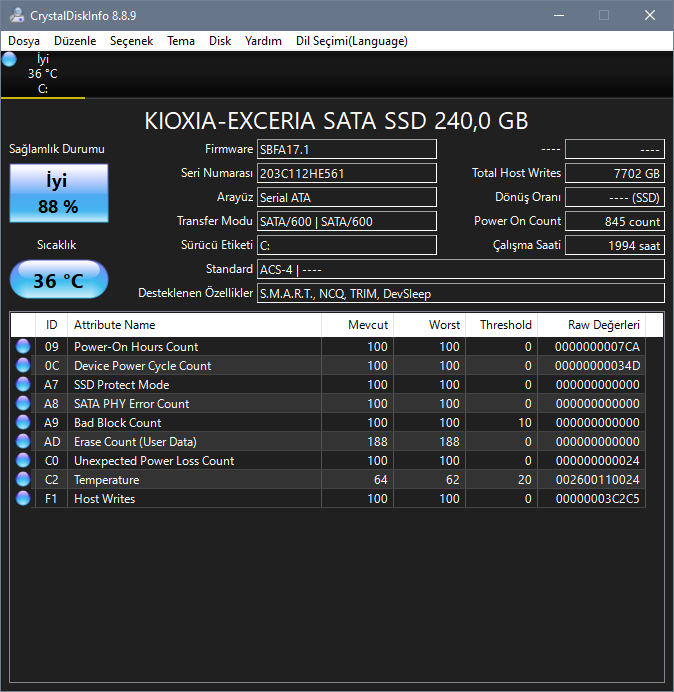Click raw value 0000000007CA

[x=597, y=347]
